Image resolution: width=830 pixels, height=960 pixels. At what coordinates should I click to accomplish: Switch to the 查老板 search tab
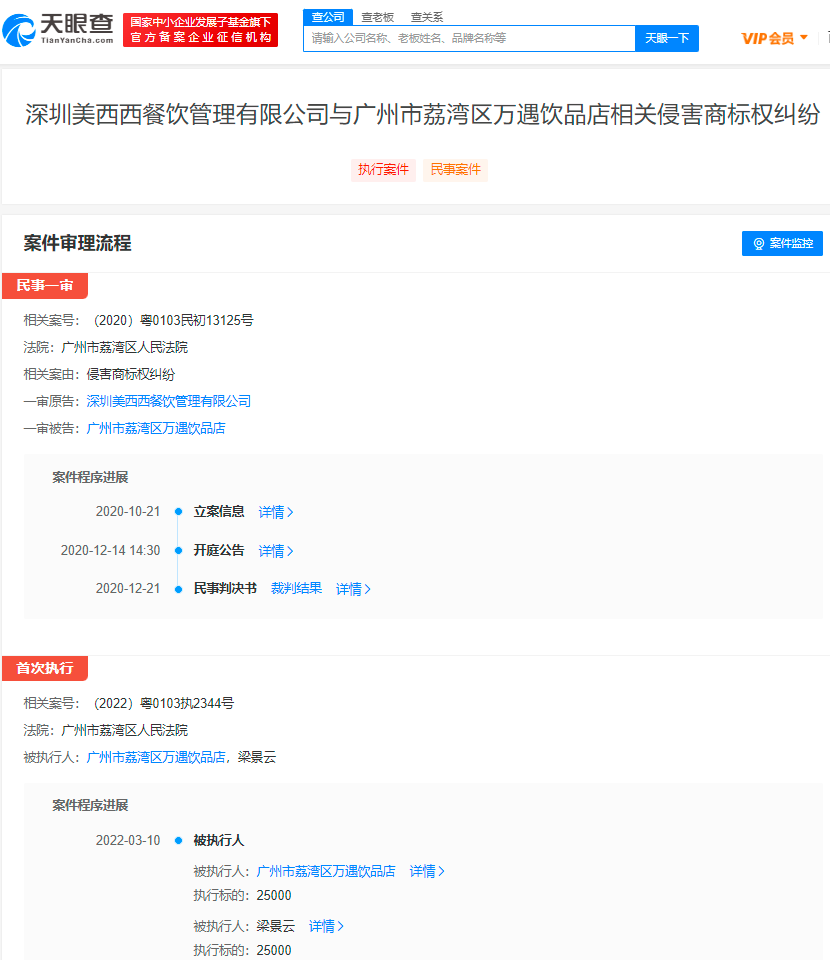378,17
